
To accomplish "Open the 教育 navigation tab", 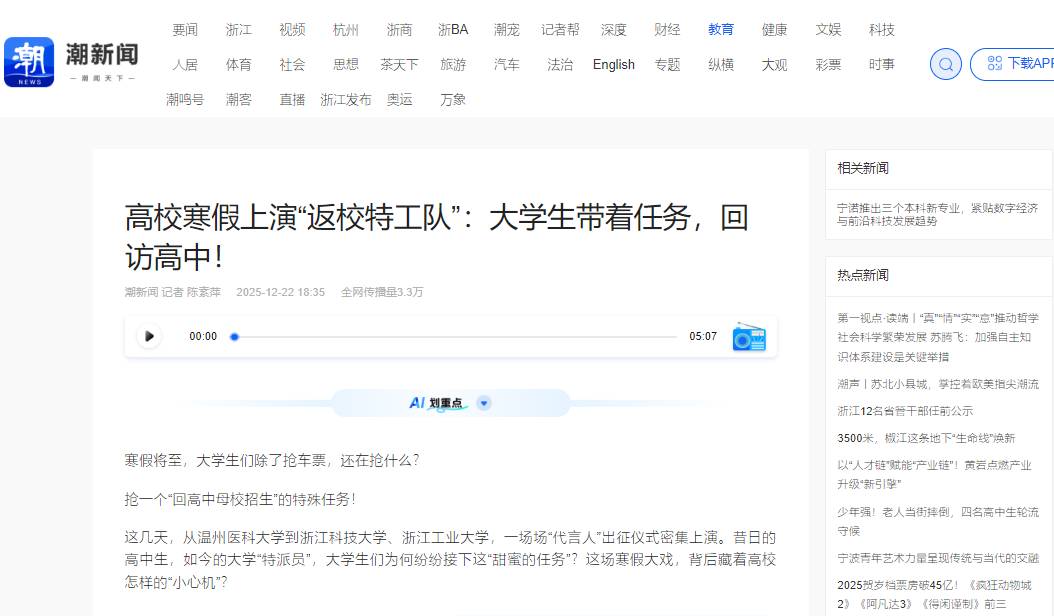I will [x=720, y=30].
